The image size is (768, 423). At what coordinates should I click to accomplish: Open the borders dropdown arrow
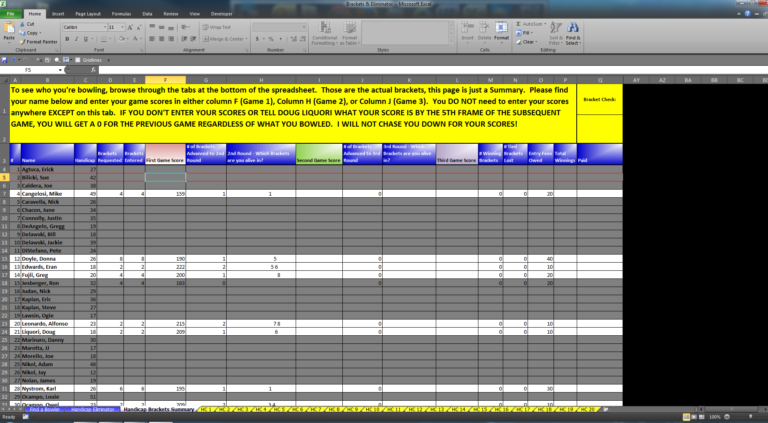110,39
